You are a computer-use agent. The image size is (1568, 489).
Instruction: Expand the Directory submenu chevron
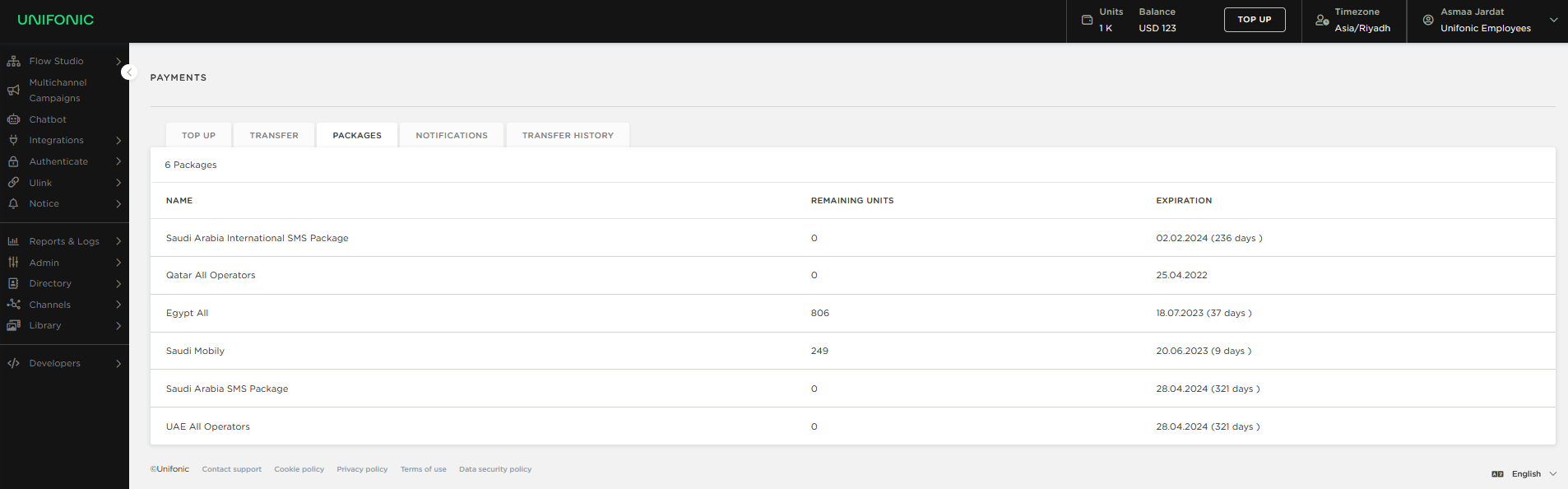(118, 283)
